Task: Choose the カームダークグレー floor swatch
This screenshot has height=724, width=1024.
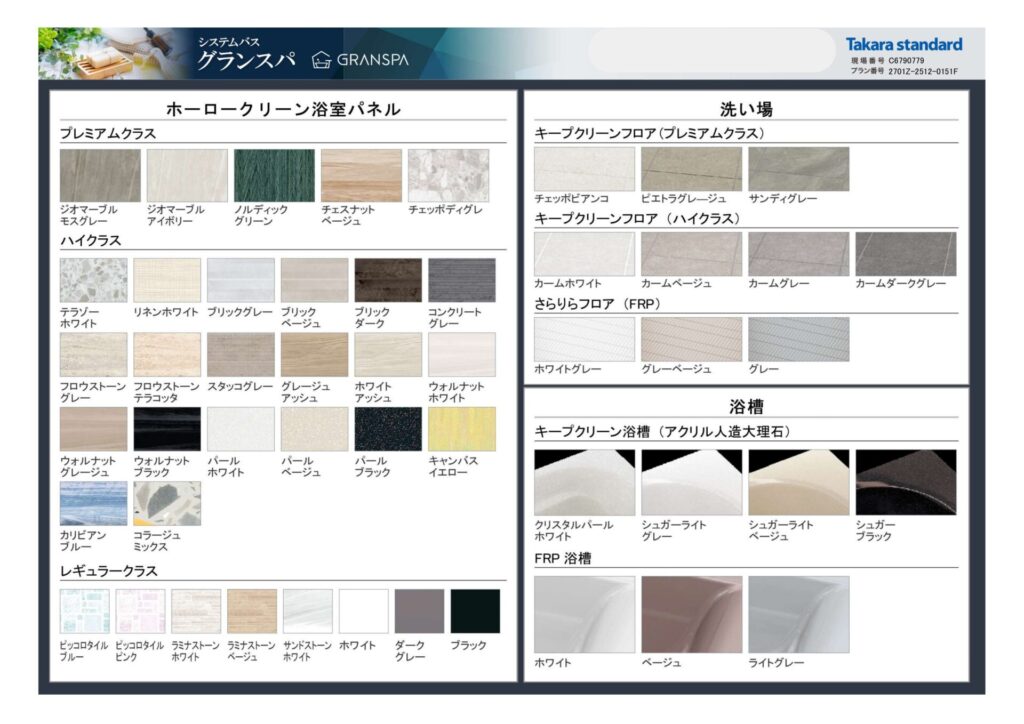Action: [905, 254]
